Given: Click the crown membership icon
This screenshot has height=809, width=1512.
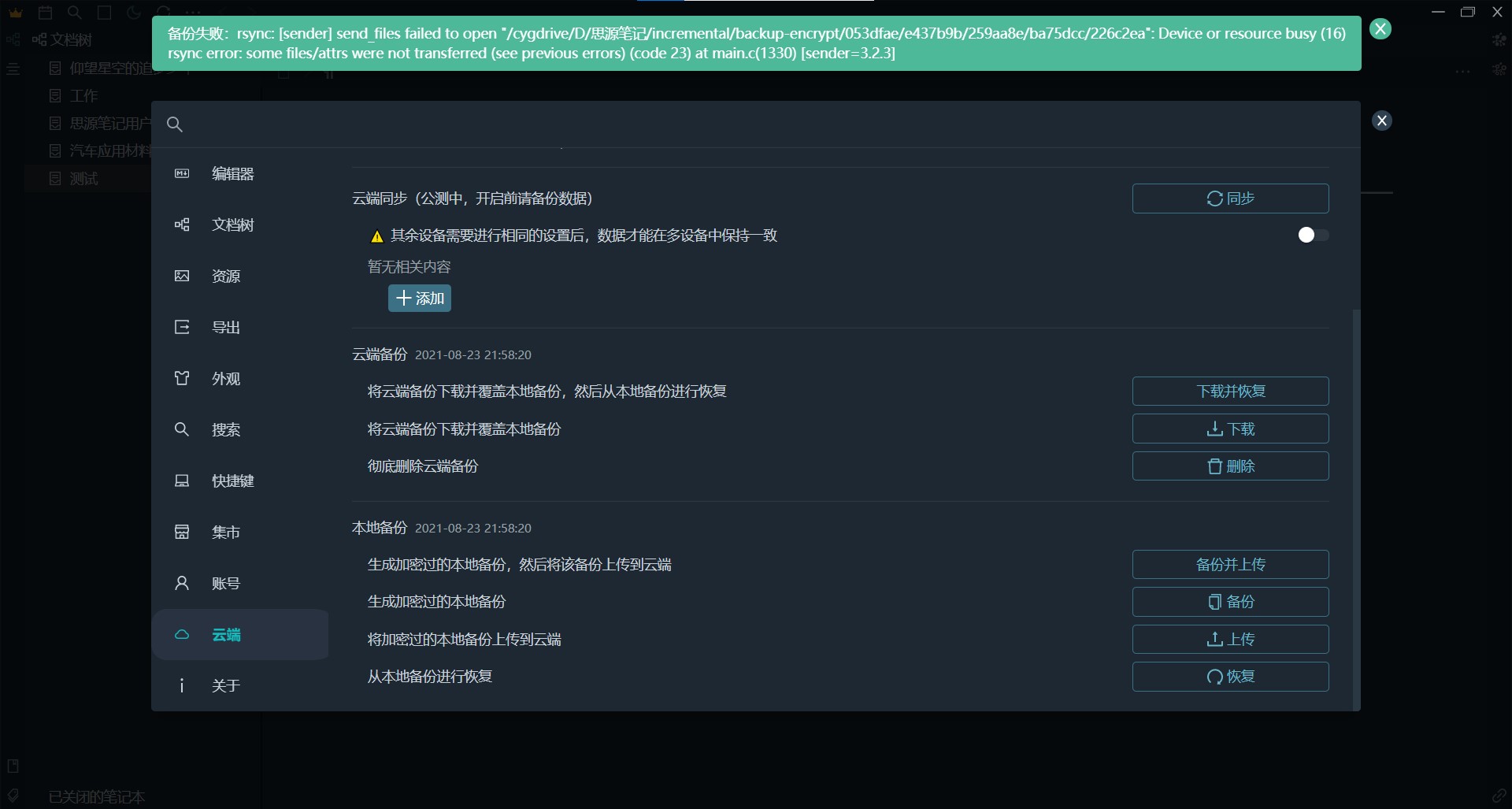Looking at the screenshot, I should 15,12.
